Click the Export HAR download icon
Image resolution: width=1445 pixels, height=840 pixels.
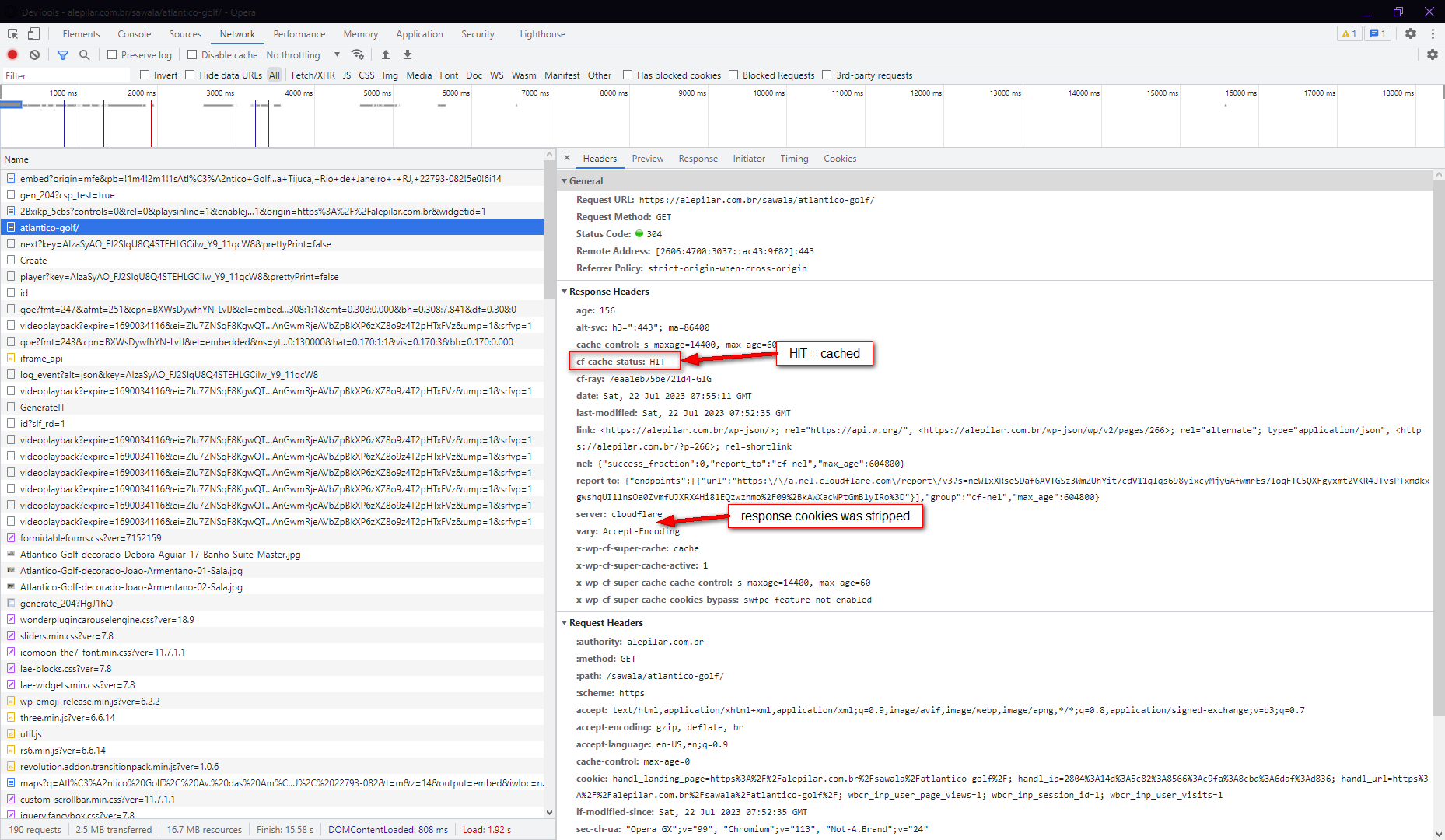(x=407, y=54)
